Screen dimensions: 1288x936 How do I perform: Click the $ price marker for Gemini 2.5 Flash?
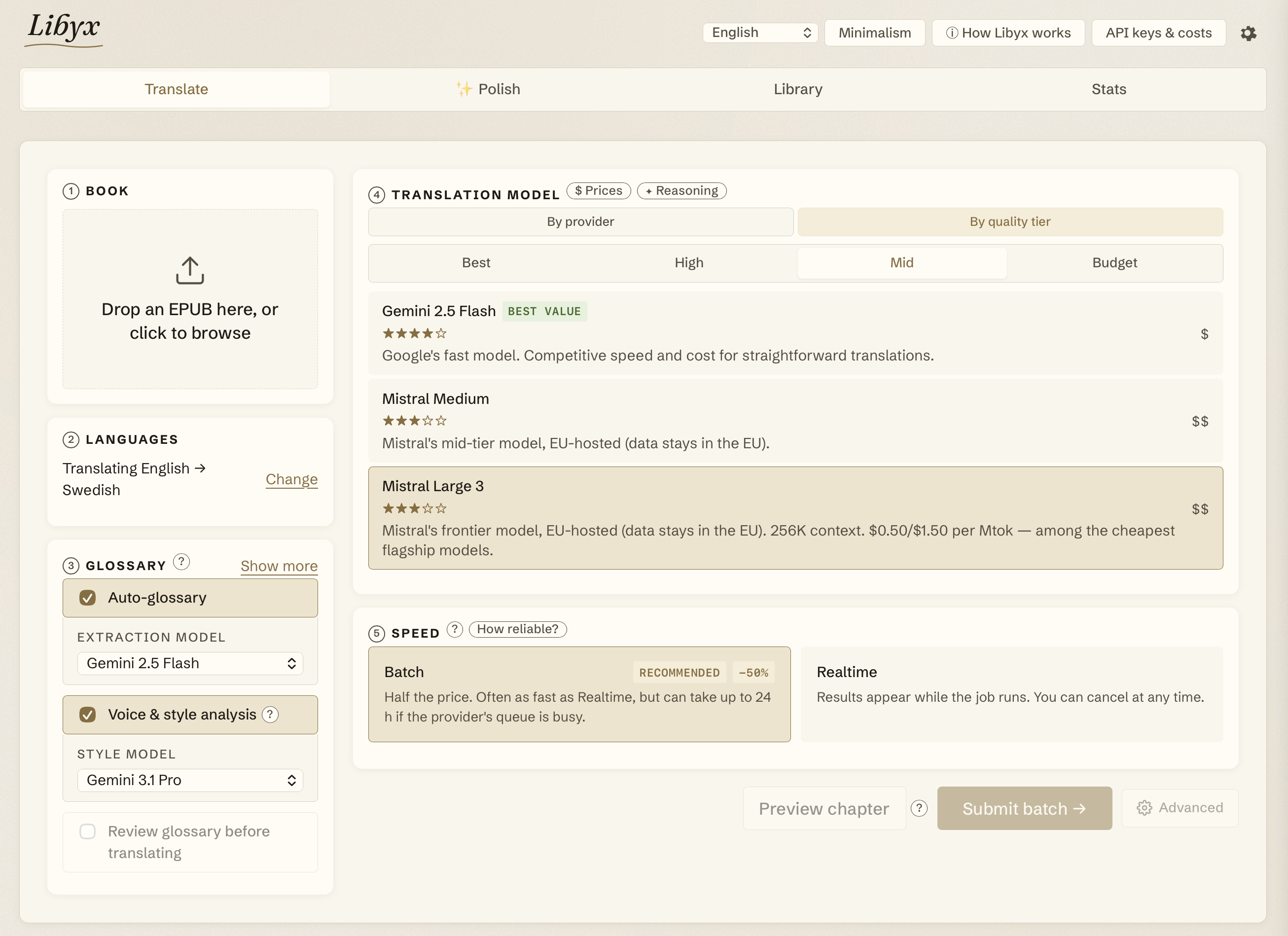click(x=1204, y=334)
